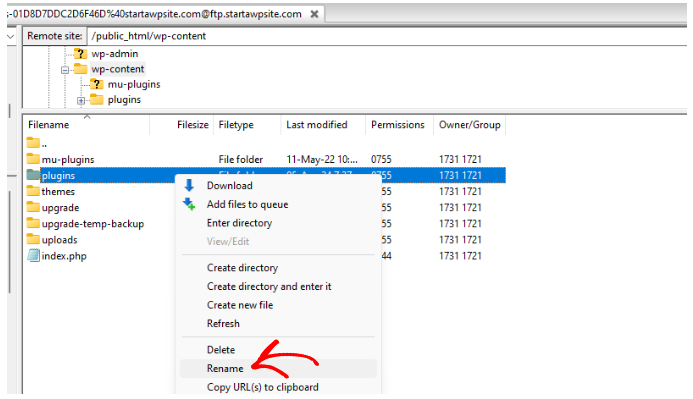Click the Remote site path input field
693x399 pixels.
coord(387,36)
